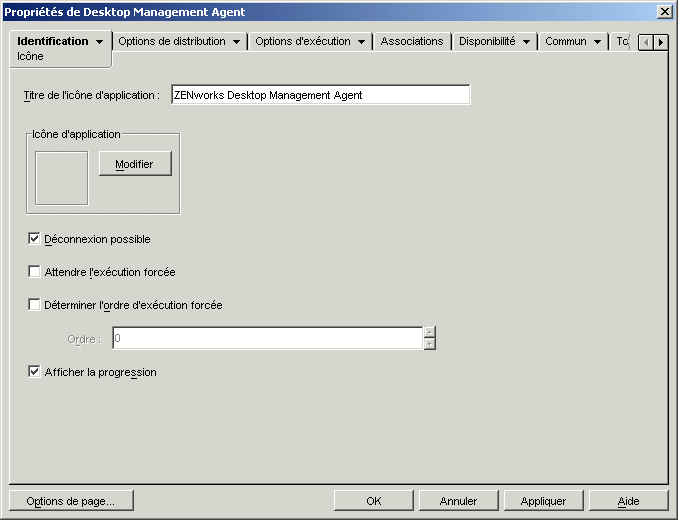Switch to Options d'exécution tab
Screen dimensions: 678x520
(303, 41)
